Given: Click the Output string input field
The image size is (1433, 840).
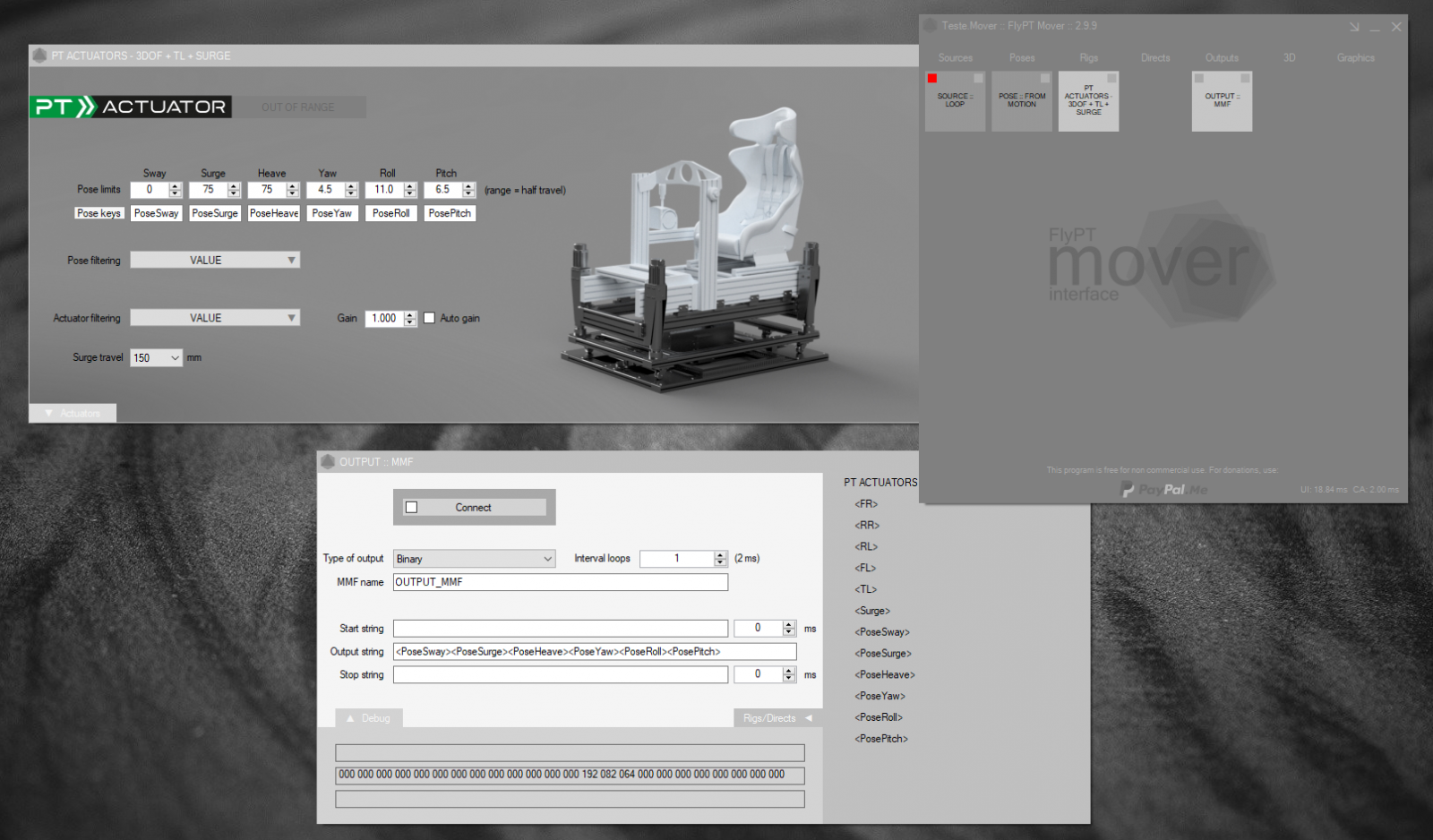Looking at the screenshot, I should click(x=595, y=651).
